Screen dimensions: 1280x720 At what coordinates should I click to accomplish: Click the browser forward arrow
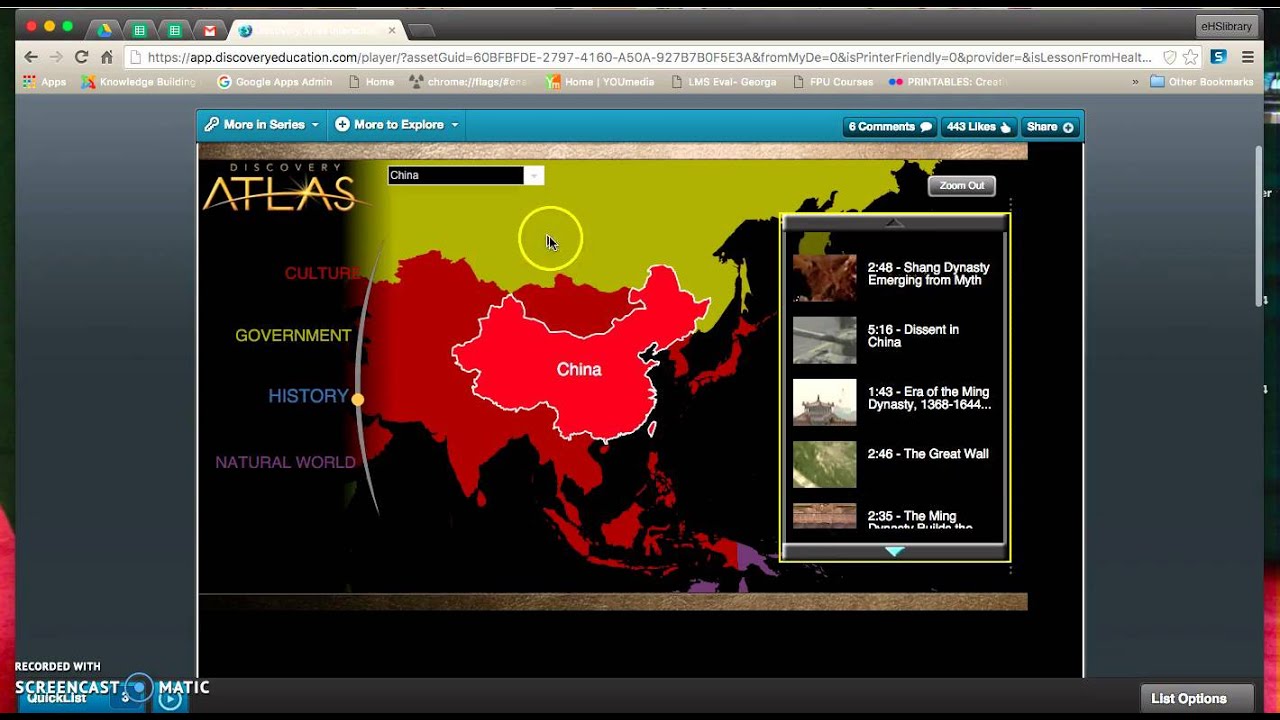pos(56,58)
